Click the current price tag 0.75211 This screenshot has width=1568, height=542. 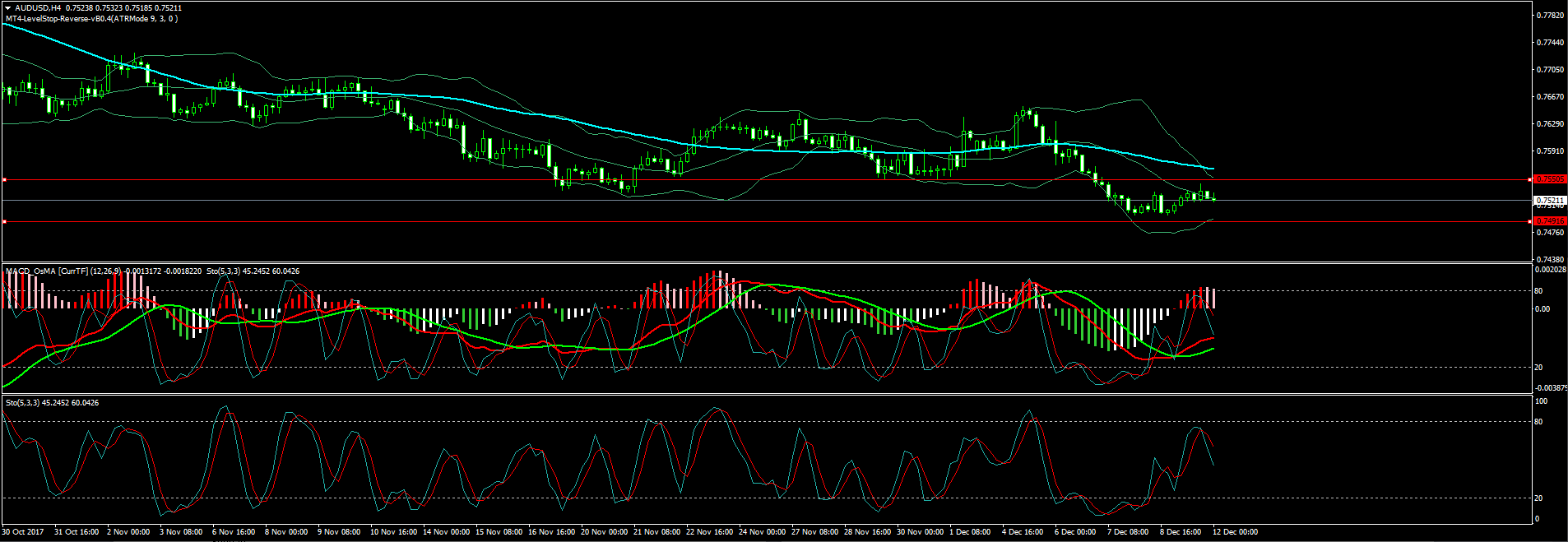coord(1550,201)
